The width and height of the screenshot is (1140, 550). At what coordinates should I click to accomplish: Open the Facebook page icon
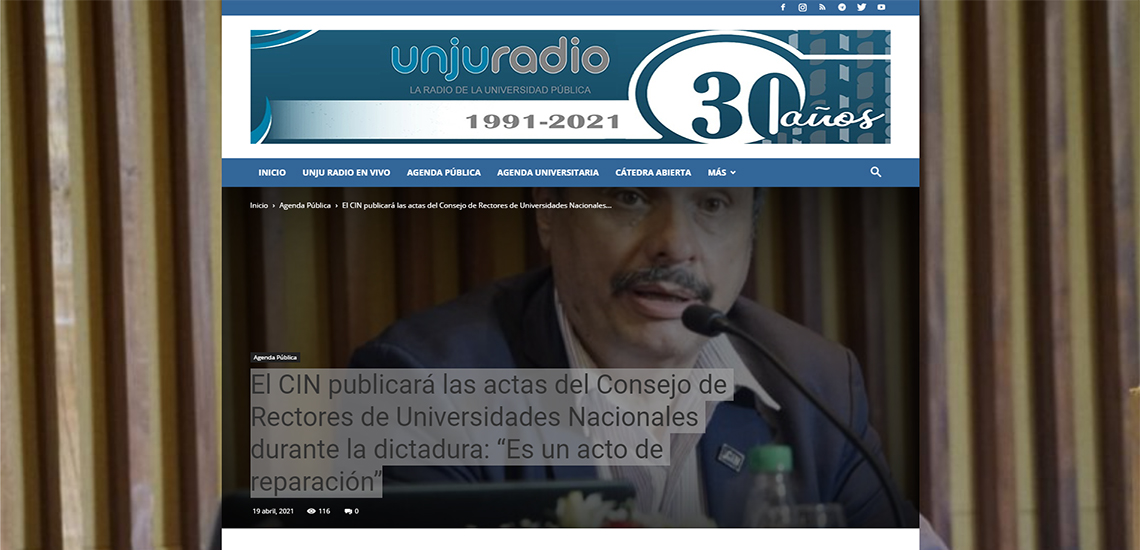click(783, 7)
